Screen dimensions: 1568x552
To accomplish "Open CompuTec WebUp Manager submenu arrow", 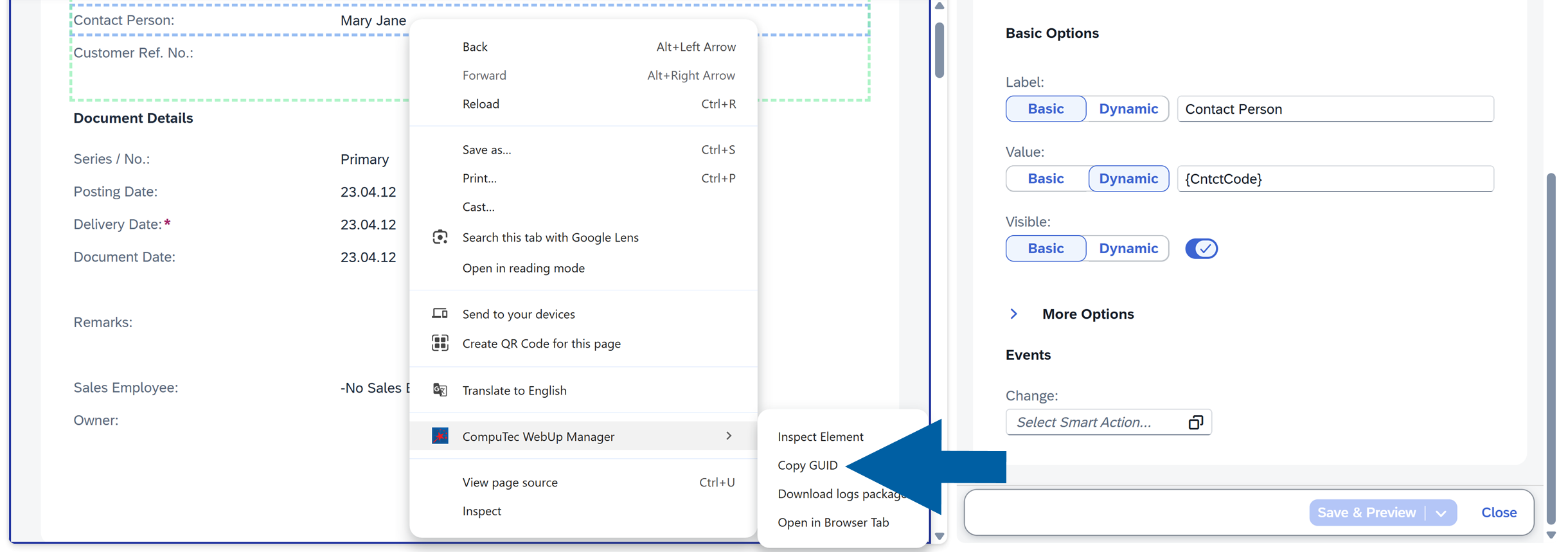I will 729,436.
